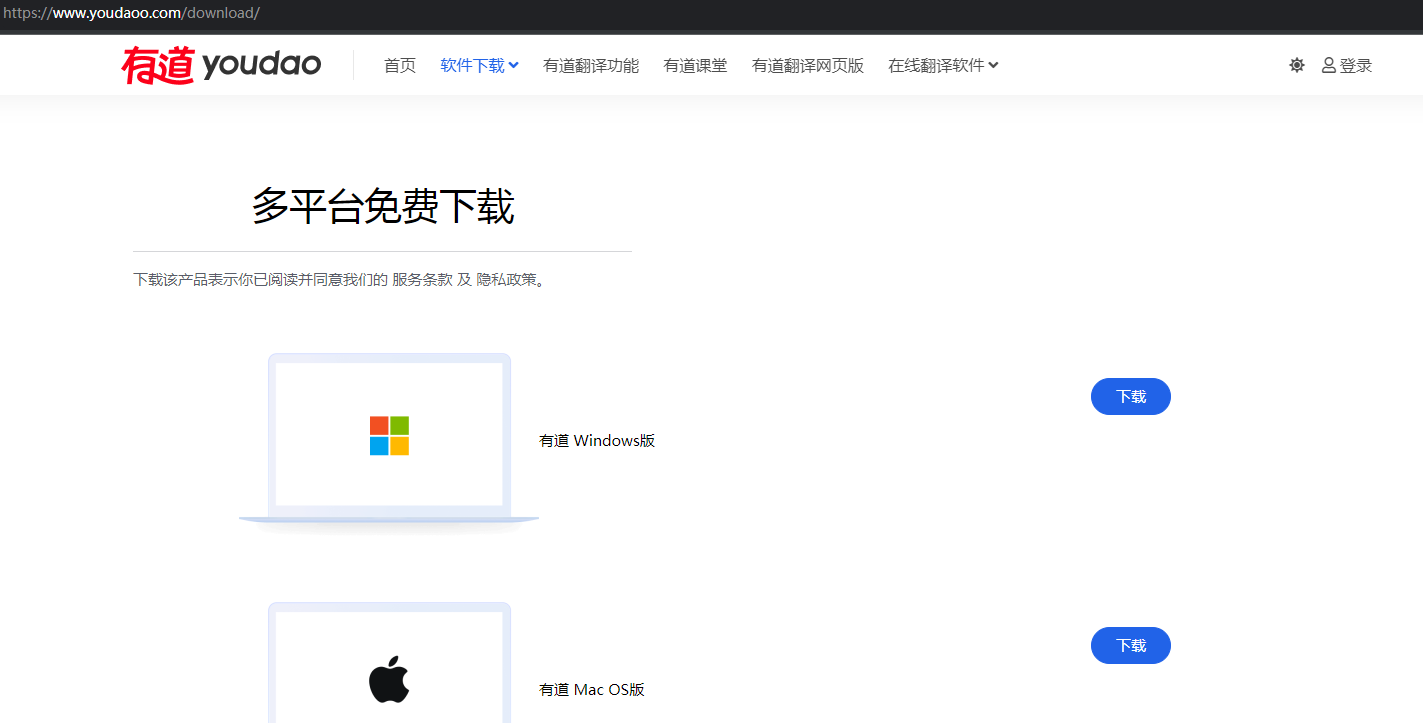The image size is (1423, 723).
Task: Go to 首页 home page
Action: [x=400, y=65]
